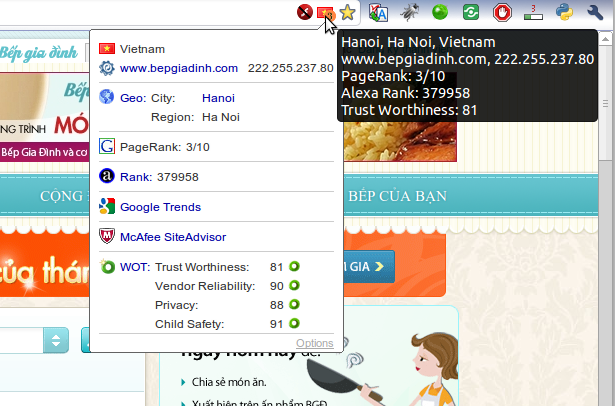Click the Vendor Reliability score 90

point(277,286)
